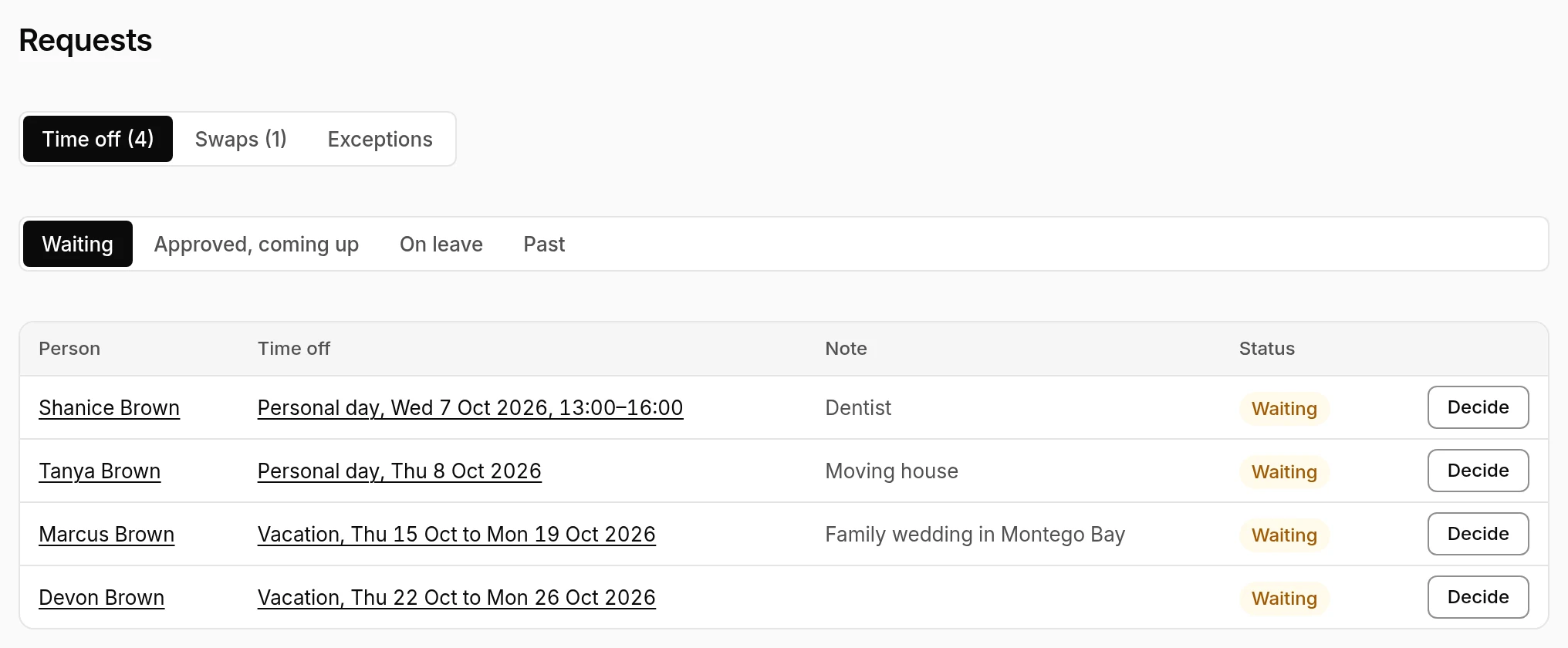Click the Requests page heading
The width and height of the screenshot is (1568, 648).
point(86,40)
